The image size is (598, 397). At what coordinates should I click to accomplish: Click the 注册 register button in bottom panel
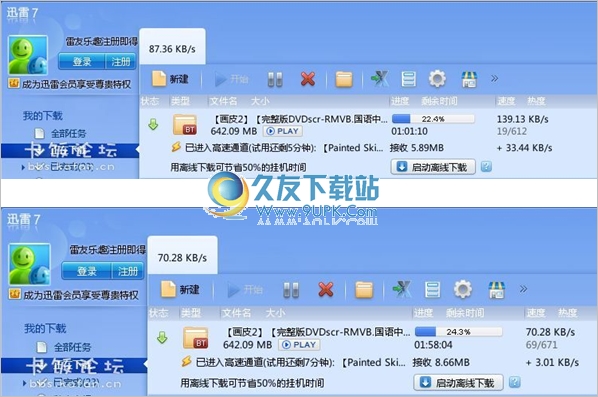coord(128,271)
